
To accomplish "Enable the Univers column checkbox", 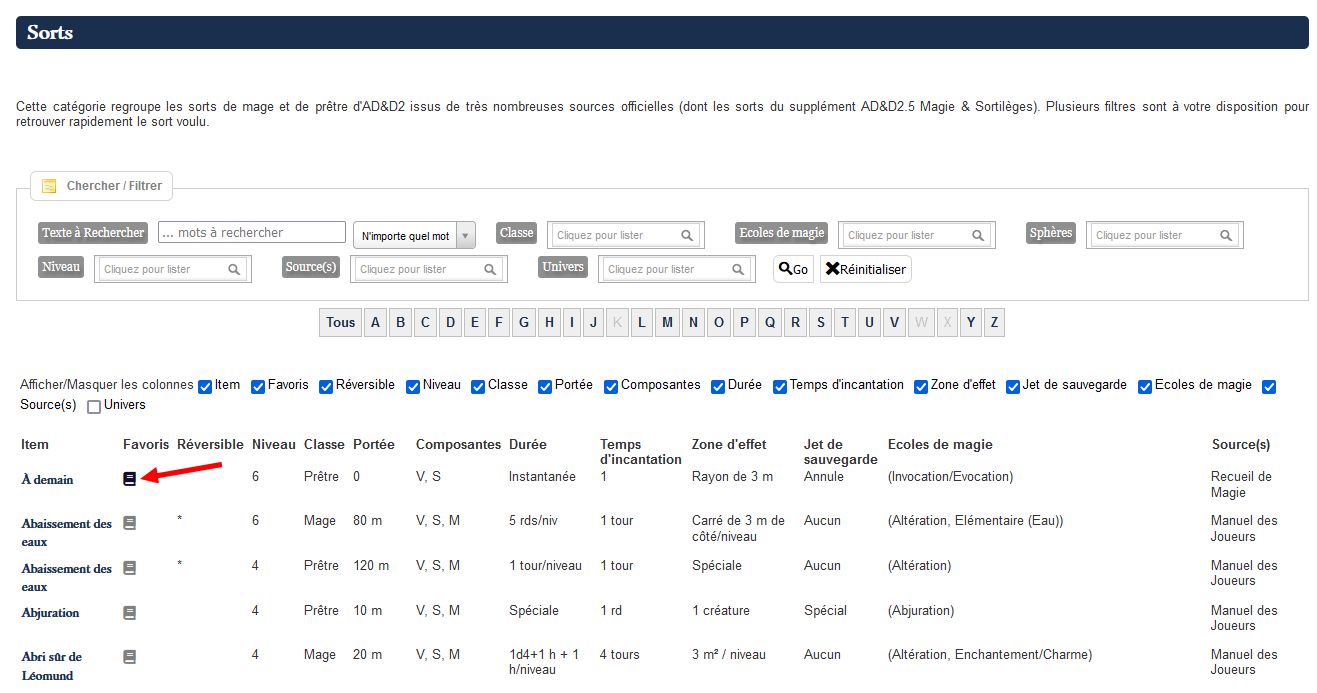I will (x=94, y=406).
